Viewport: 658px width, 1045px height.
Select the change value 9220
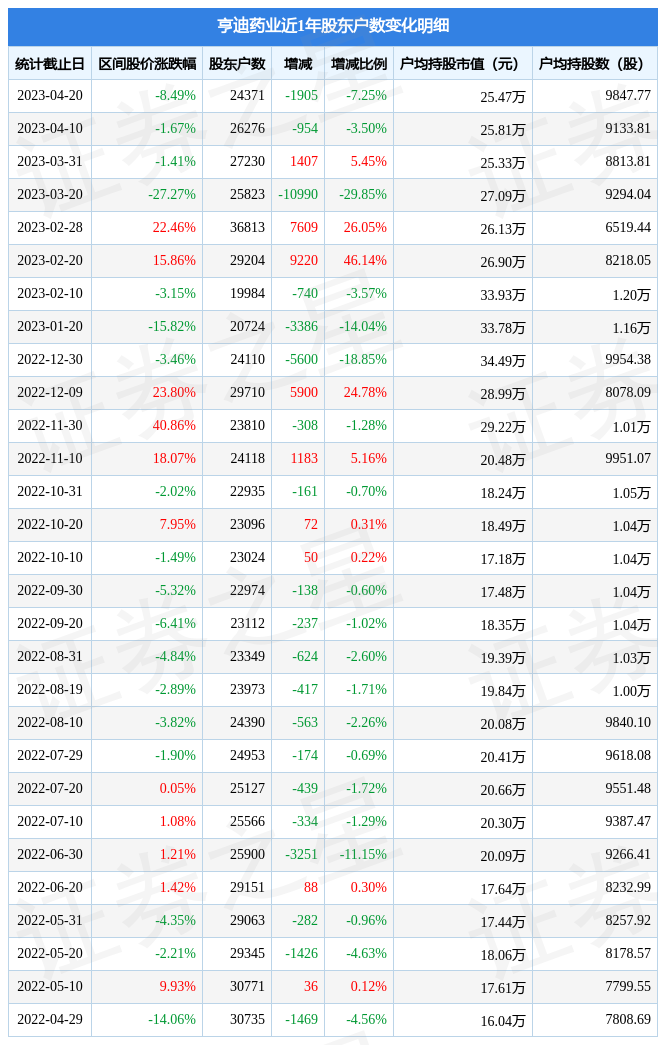(x=304, y=261)
